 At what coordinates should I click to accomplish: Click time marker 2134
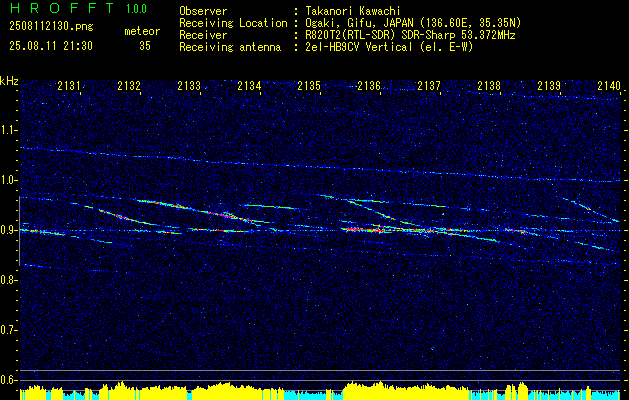[249, 85]
